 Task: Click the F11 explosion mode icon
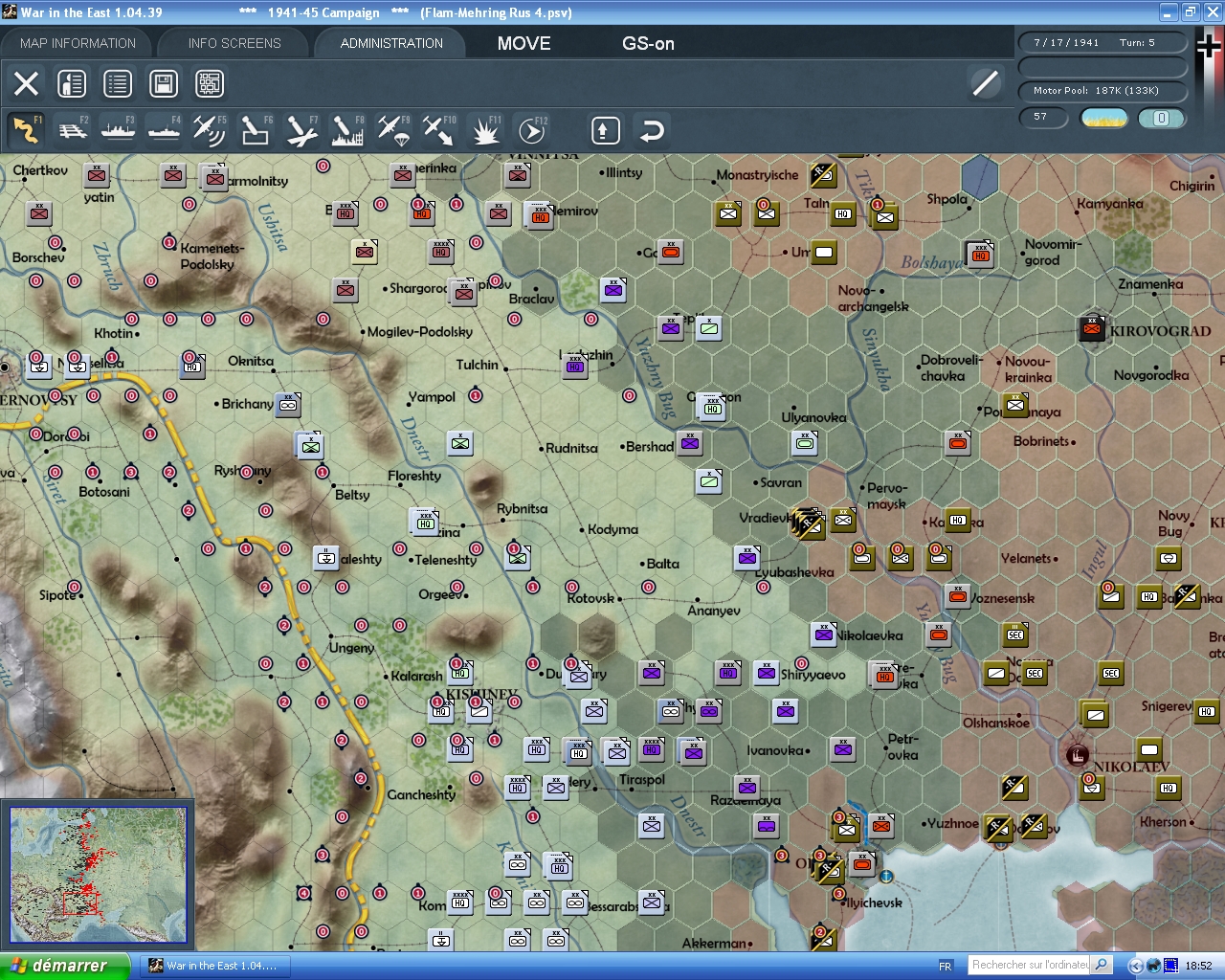tap(485, 130)
